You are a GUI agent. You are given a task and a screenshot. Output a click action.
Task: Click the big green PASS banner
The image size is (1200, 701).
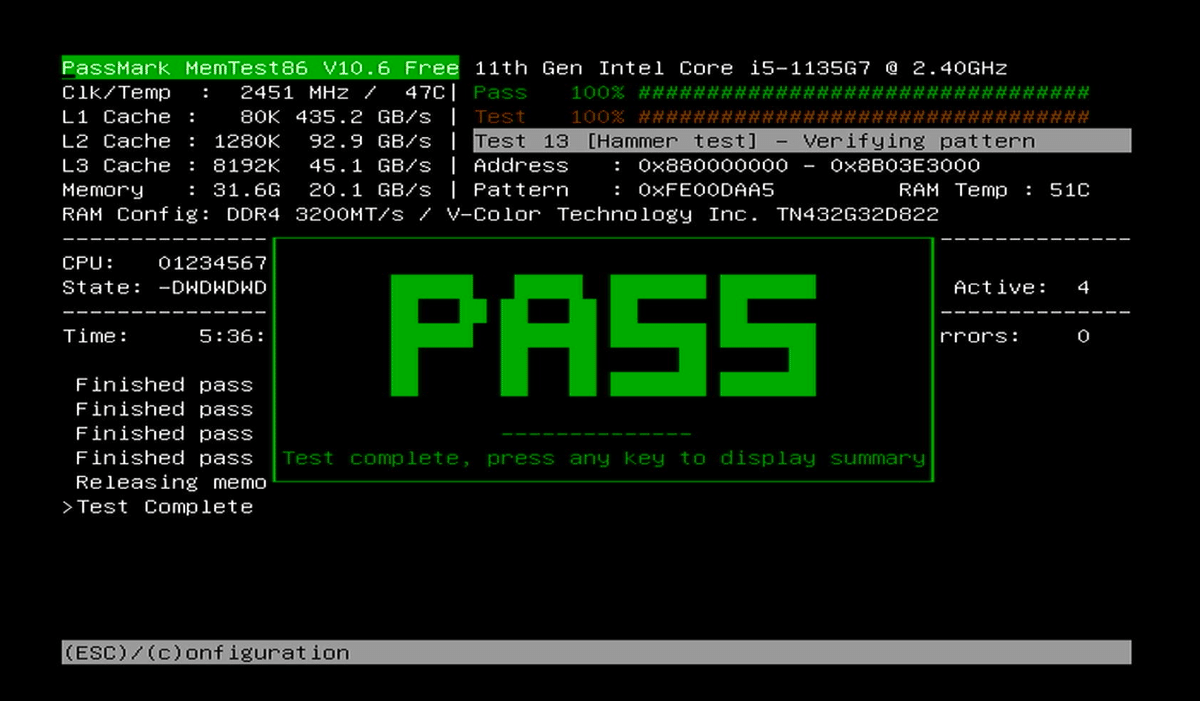tap(603, 335)
